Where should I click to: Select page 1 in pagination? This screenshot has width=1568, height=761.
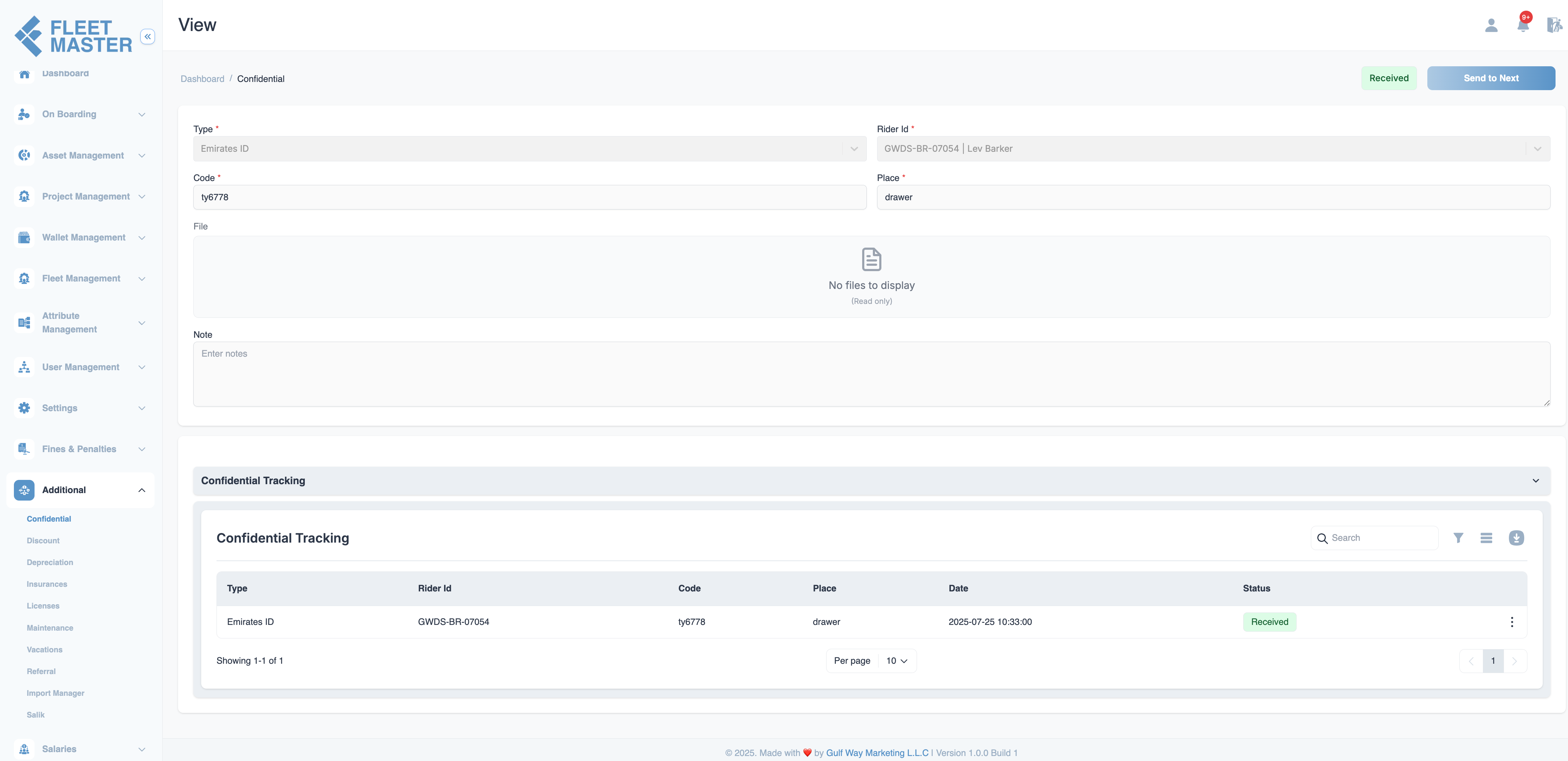[1493, 661]
